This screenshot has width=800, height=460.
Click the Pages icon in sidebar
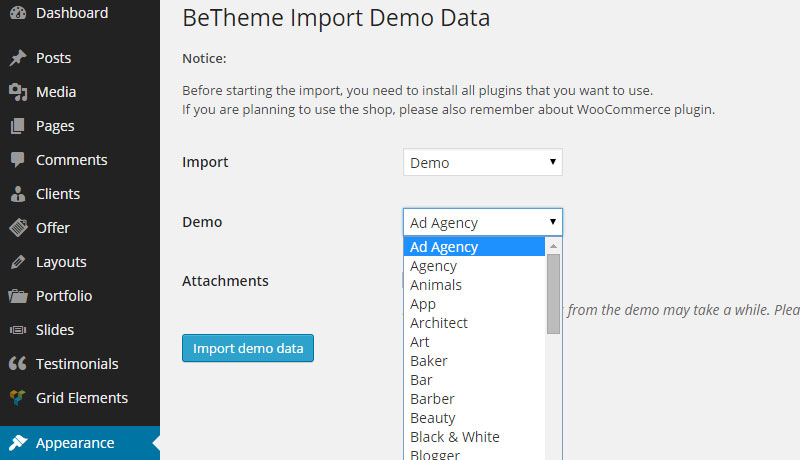pos(17,126)
